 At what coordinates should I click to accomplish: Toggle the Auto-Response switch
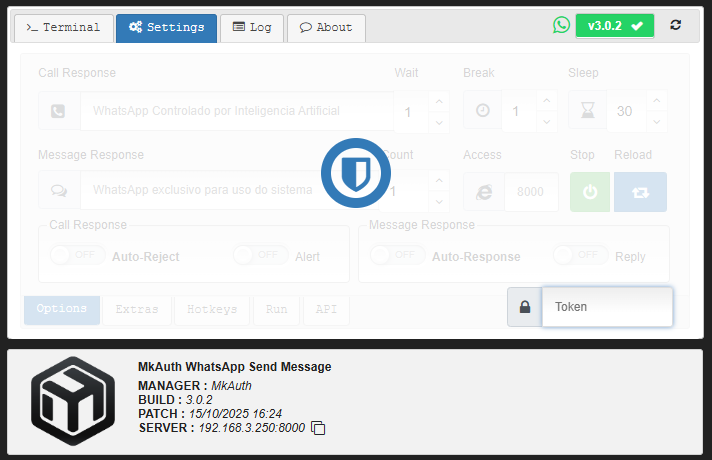click(x=398, y=255)
